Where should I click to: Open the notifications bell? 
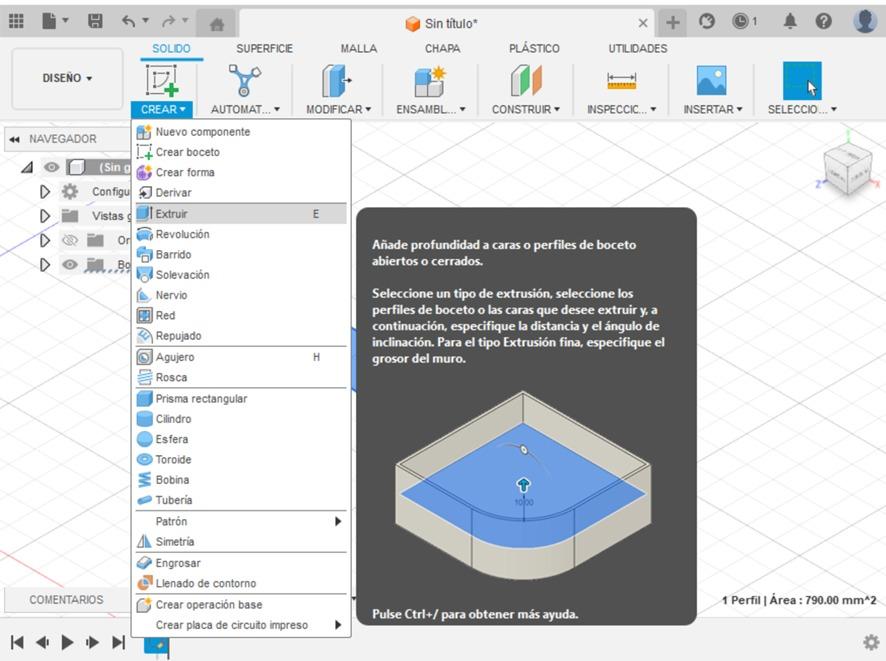click(790, 21)
